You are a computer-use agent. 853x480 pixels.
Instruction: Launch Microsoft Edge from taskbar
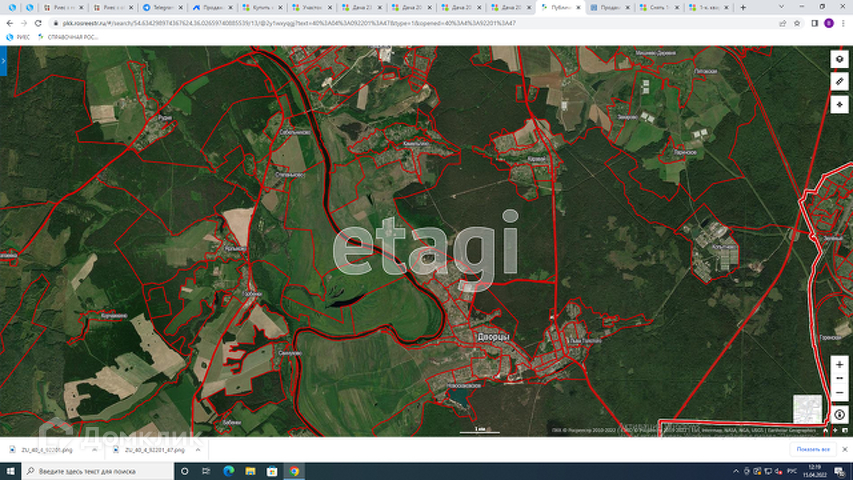click(228, 471)
